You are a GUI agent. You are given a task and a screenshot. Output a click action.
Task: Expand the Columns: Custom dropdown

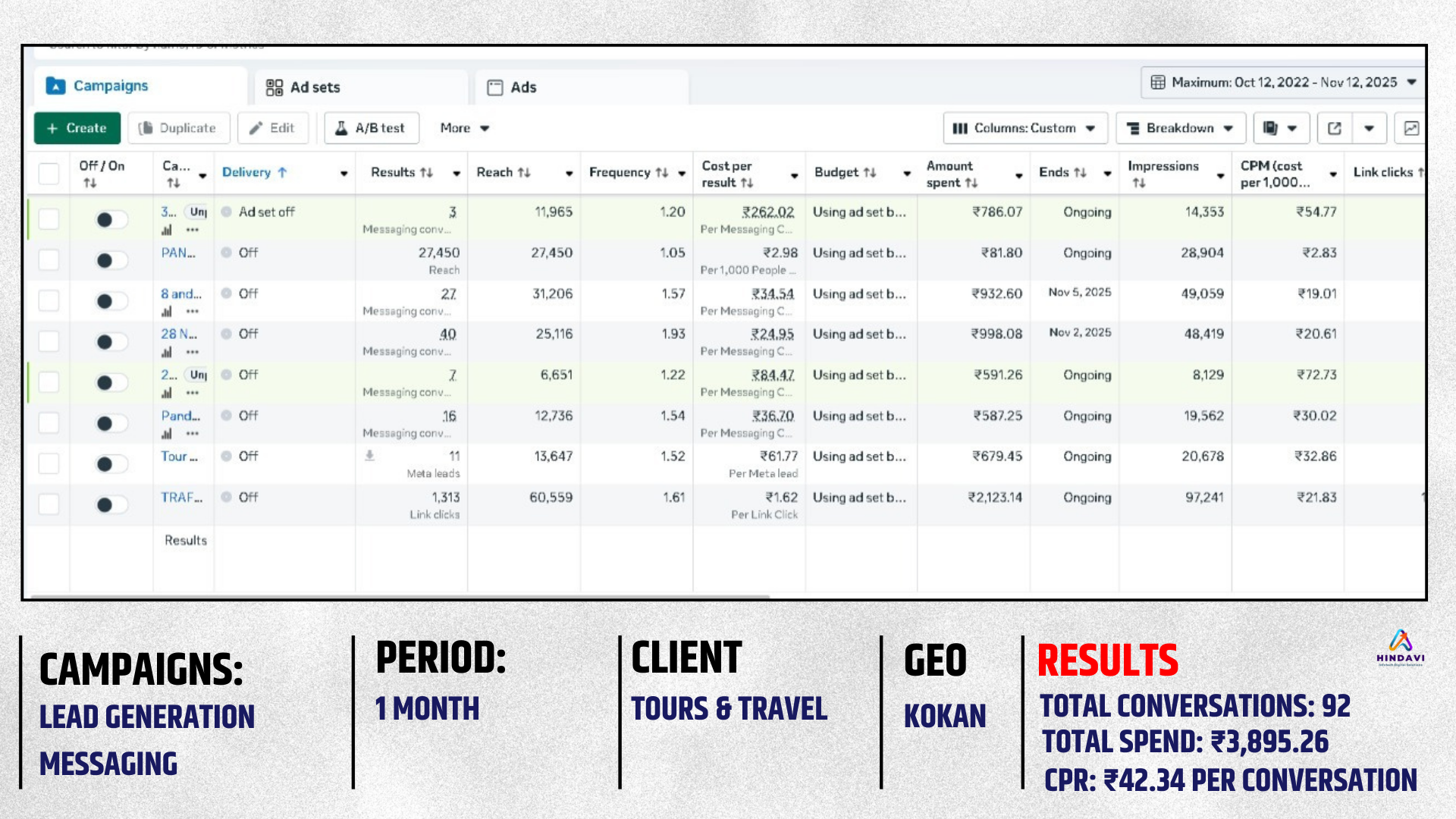1025,128
